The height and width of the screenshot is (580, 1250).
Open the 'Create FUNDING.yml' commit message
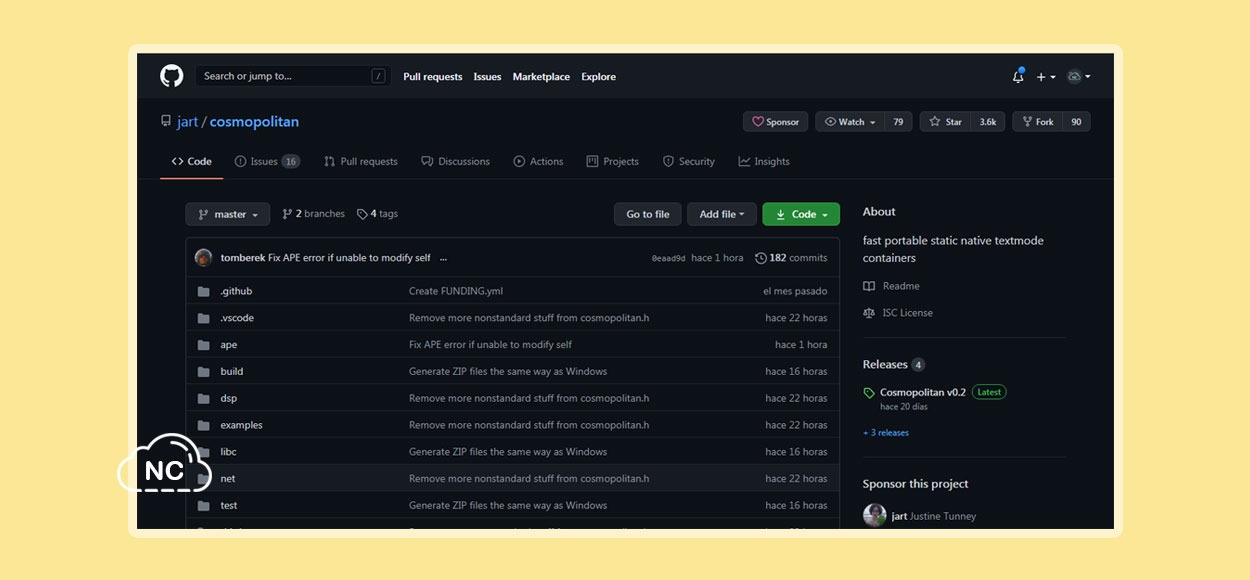[456, 291]
